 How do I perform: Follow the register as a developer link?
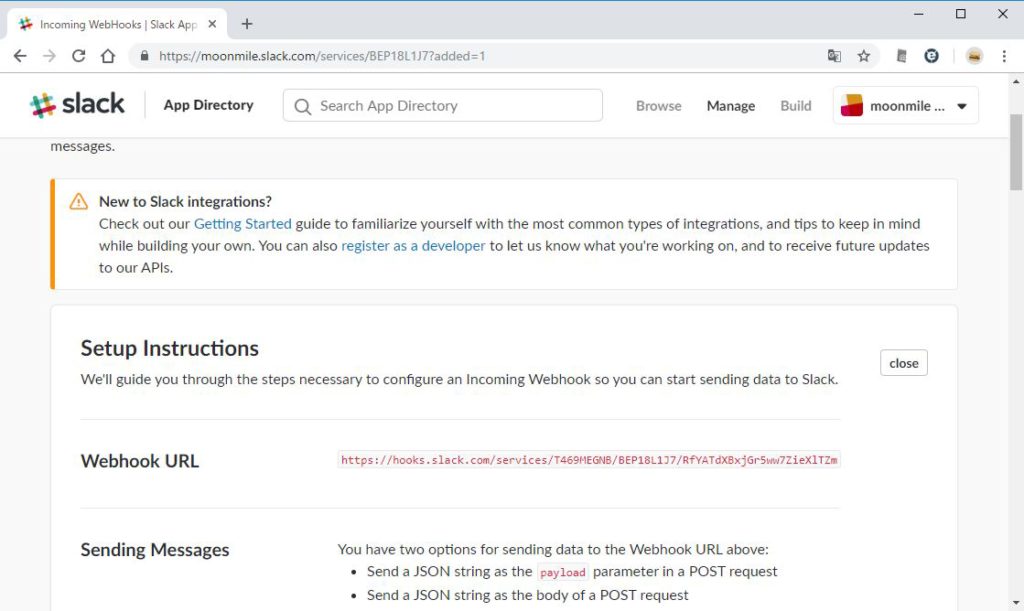click(x=413, y=246)
